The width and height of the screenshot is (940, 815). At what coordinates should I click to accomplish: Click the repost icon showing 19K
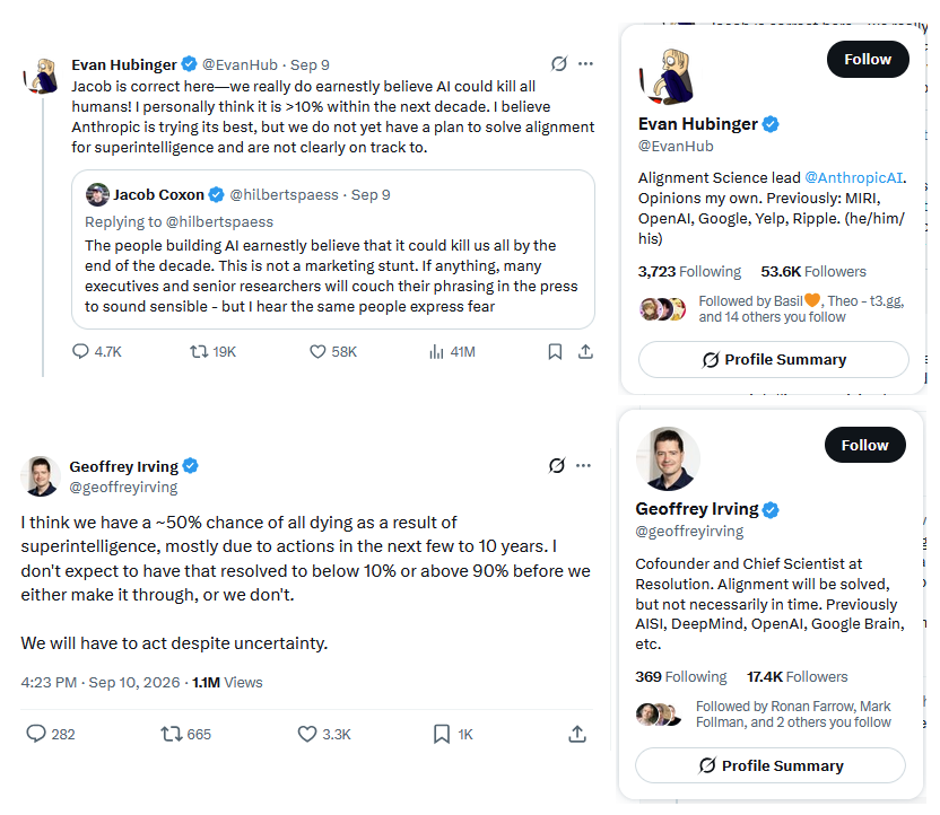(x=198, y=351)
